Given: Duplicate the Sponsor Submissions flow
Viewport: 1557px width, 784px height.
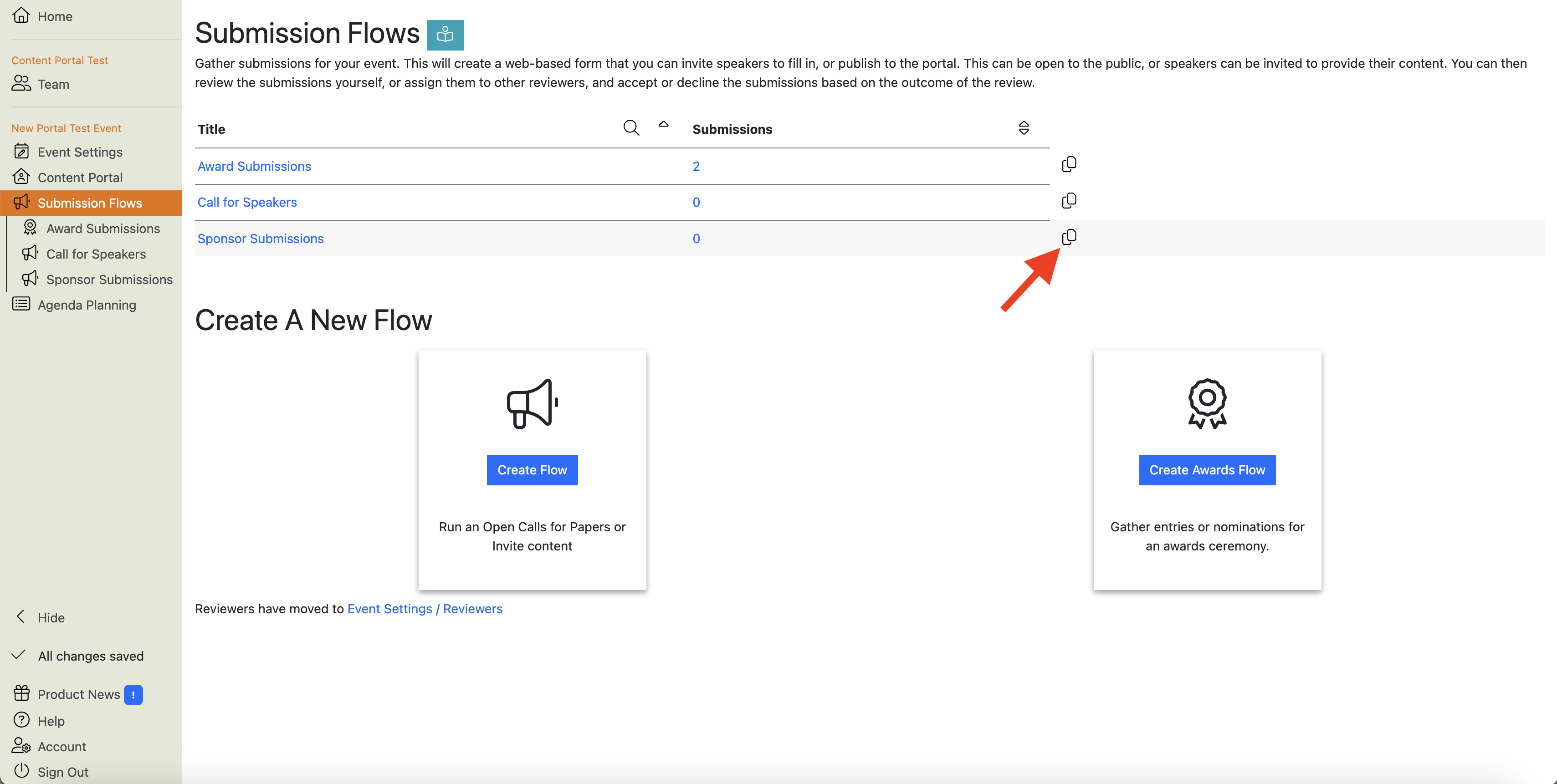Looking at the screenshot, I should (x=1069, y=236).
